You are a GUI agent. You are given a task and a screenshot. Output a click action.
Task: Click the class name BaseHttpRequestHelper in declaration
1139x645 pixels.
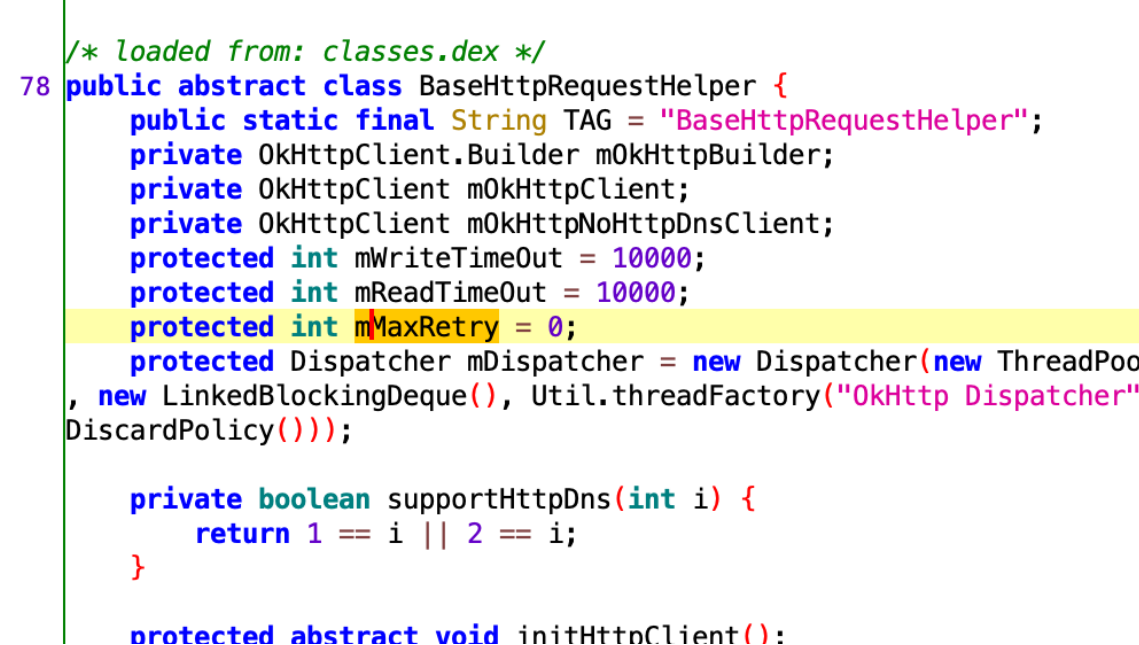click(588, 86)
